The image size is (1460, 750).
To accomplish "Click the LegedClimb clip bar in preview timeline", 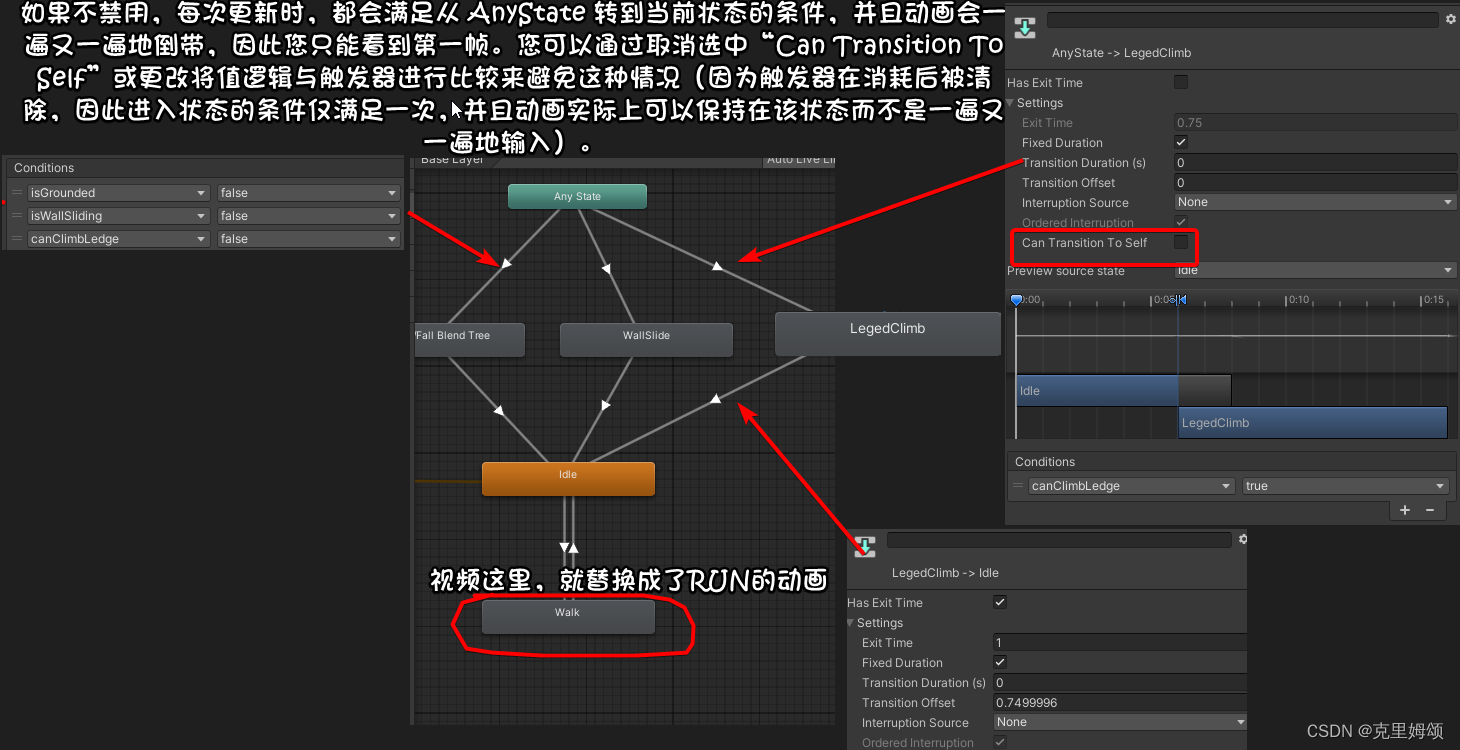I will coord(1313,423).
